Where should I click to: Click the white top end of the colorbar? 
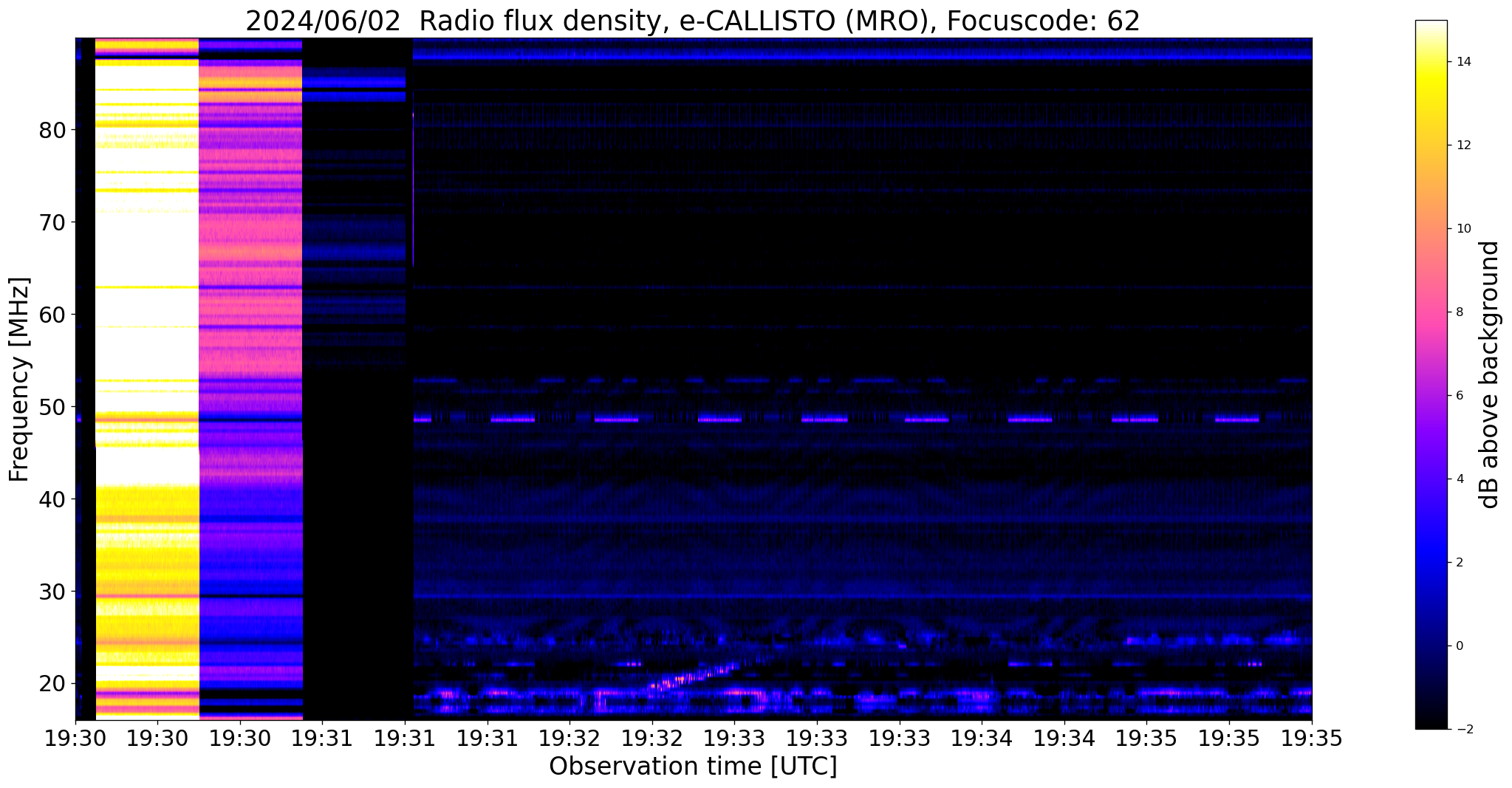(x=1431, y=27)
